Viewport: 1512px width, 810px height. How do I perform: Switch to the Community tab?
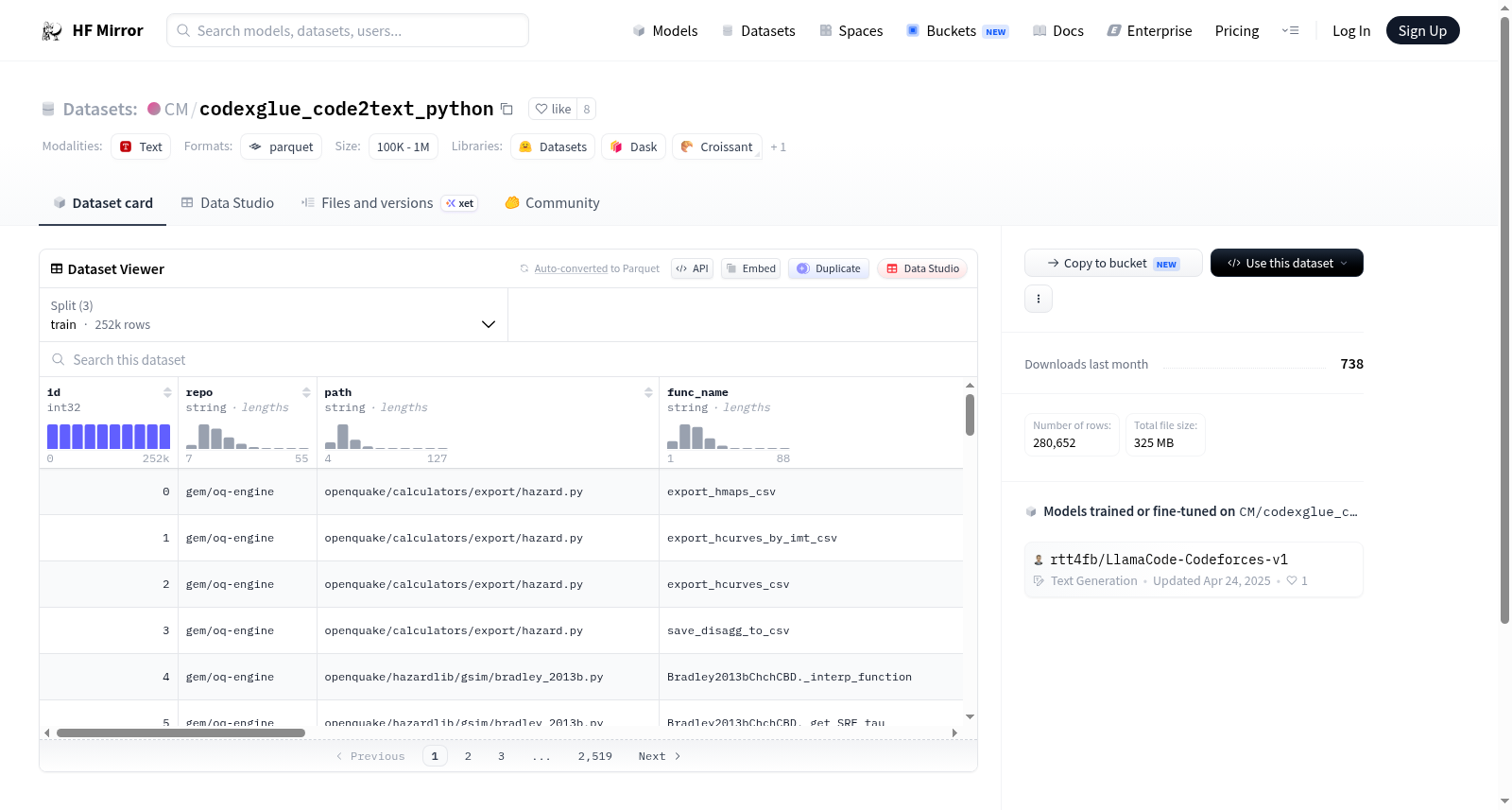(x=552, y=203)
